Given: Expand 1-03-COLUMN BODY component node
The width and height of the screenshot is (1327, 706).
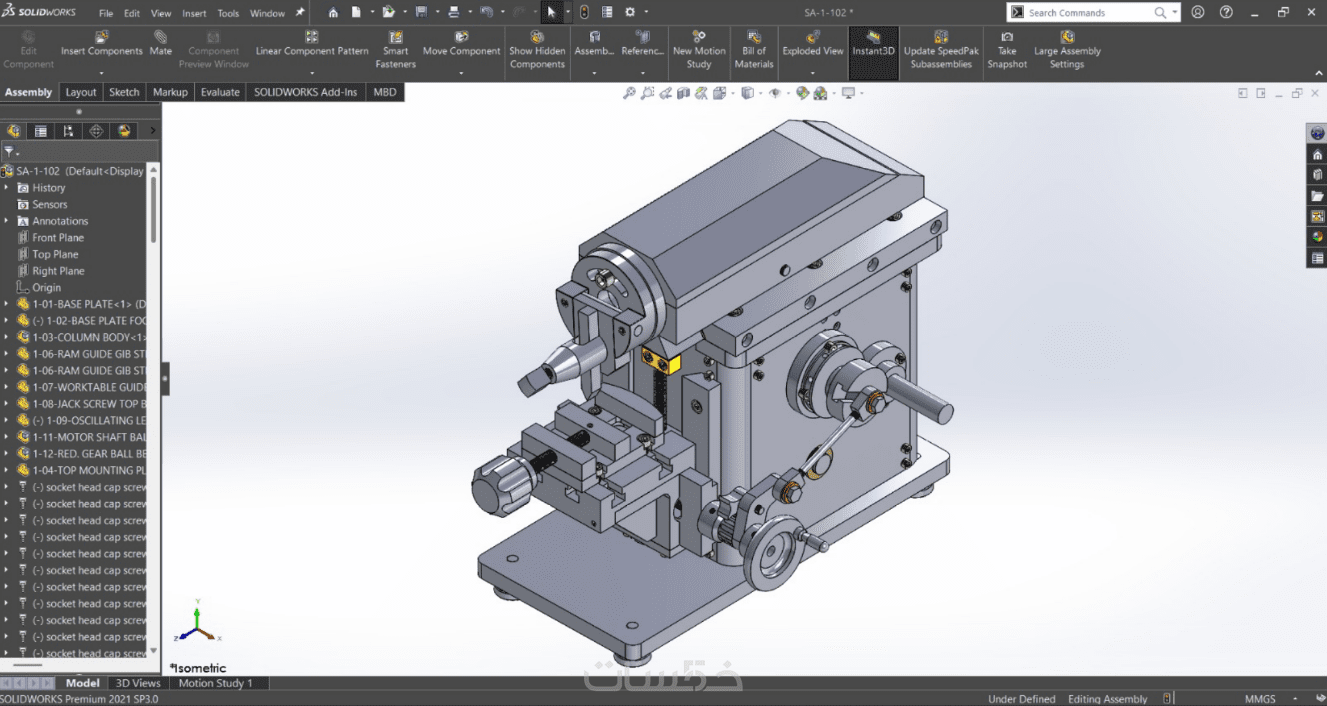Looking at the screenshot, I should coord(7,337).
